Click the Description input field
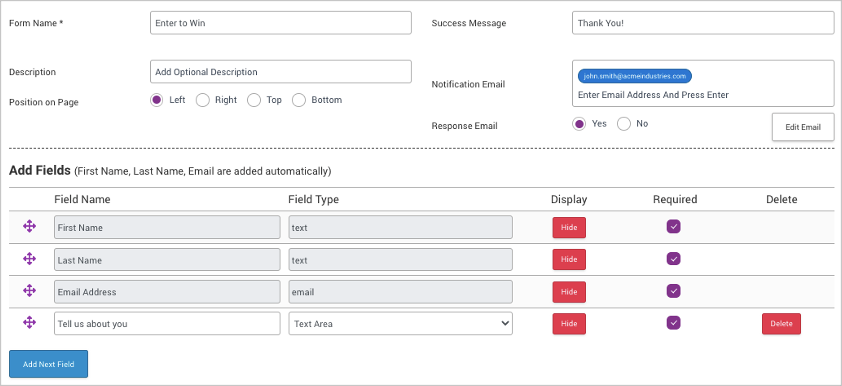 pyautogui.click(x=281, y=72)
